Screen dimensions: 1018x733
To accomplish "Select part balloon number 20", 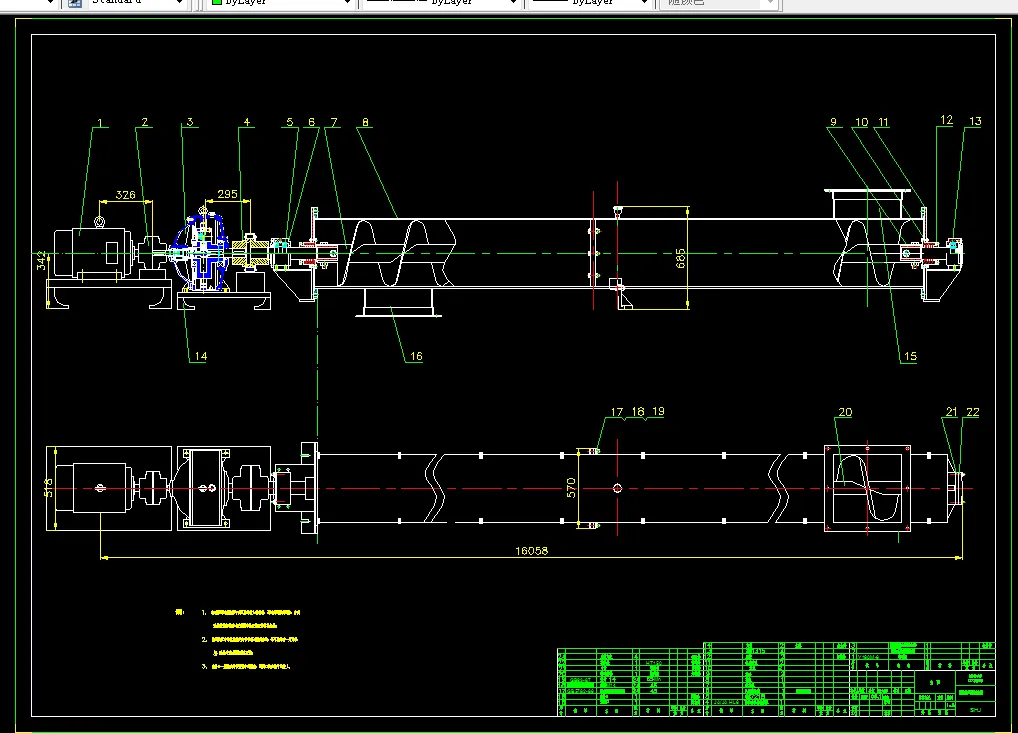I will (845, 412).
